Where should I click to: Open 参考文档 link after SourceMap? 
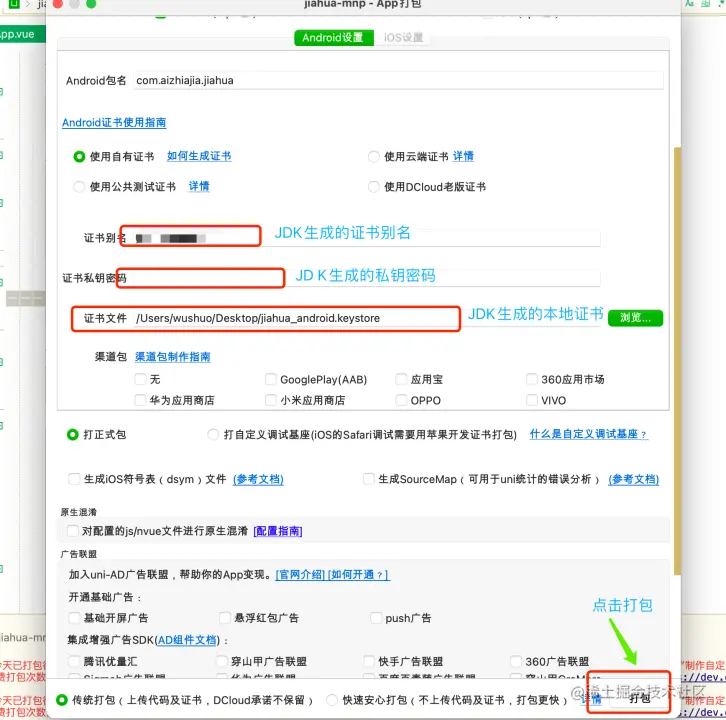(633, 479)
